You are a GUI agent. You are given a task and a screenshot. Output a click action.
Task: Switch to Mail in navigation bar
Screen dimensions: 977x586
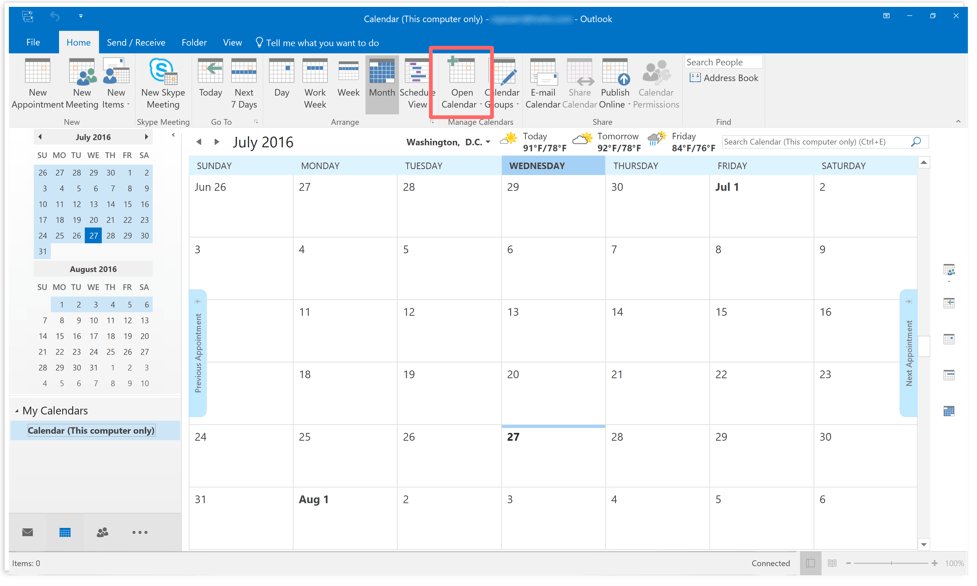pos(27,532)
